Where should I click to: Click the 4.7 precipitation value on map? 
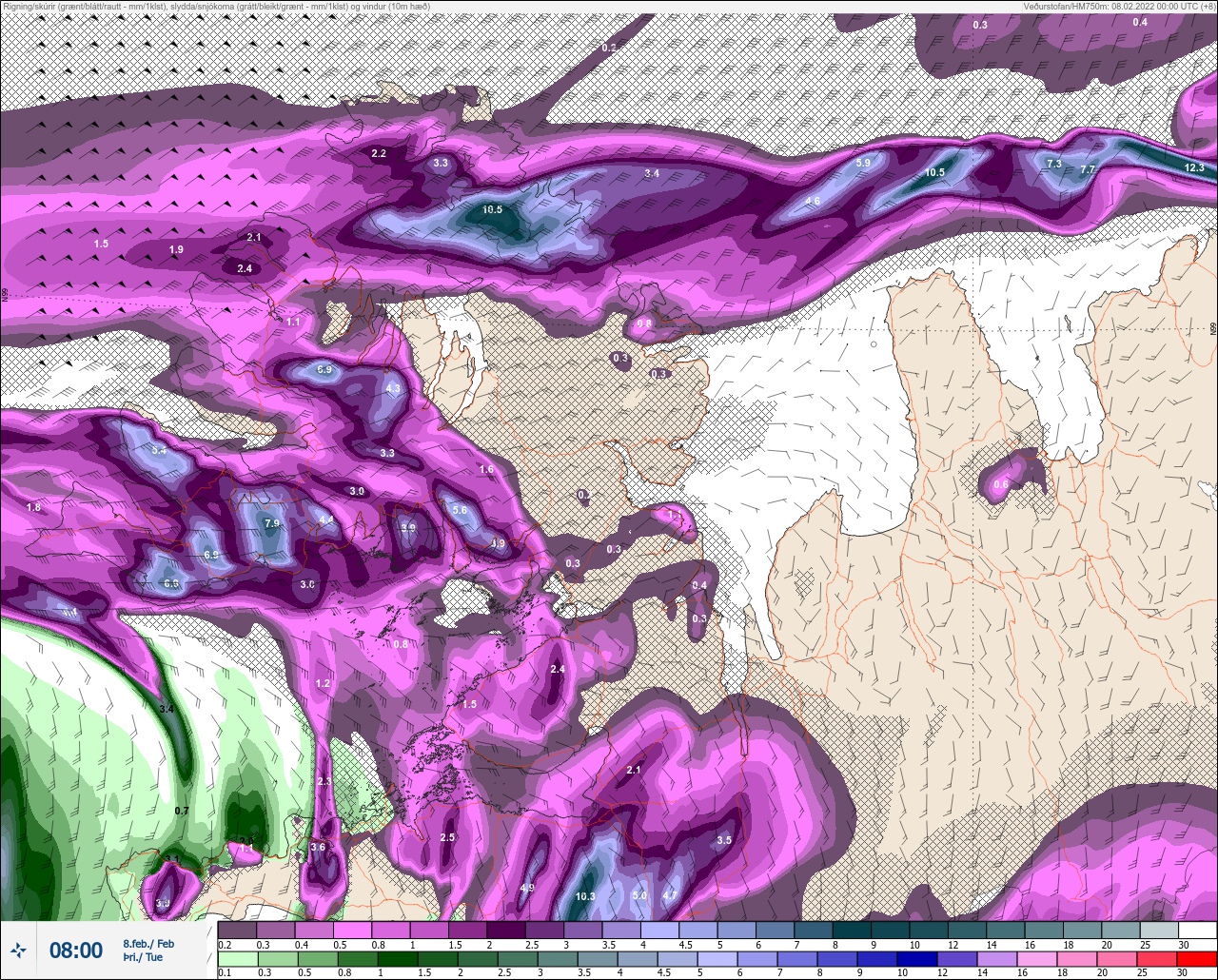pos(670,895)
